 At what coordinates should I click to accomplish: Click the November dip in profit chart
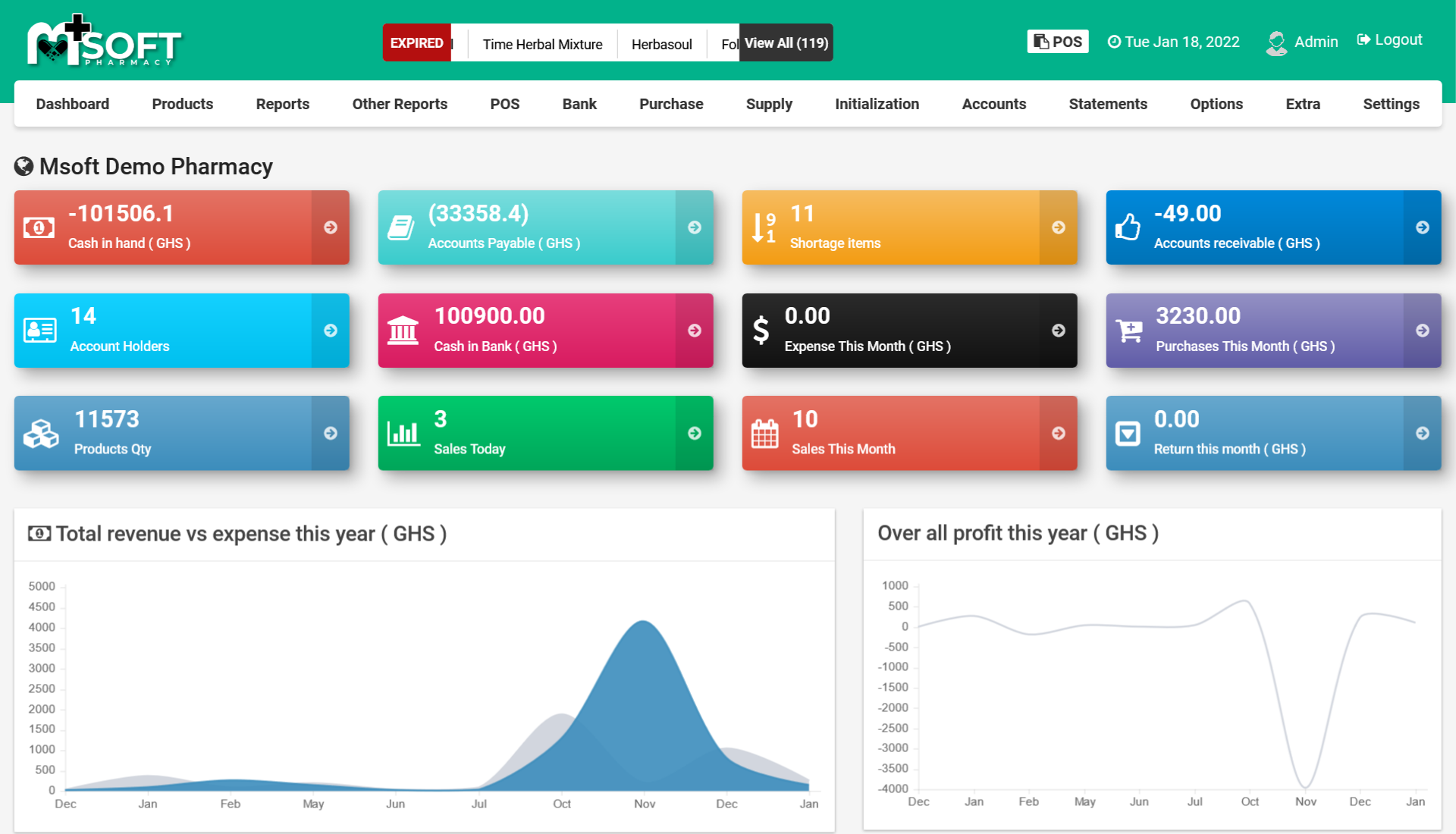click(1305, 785)
